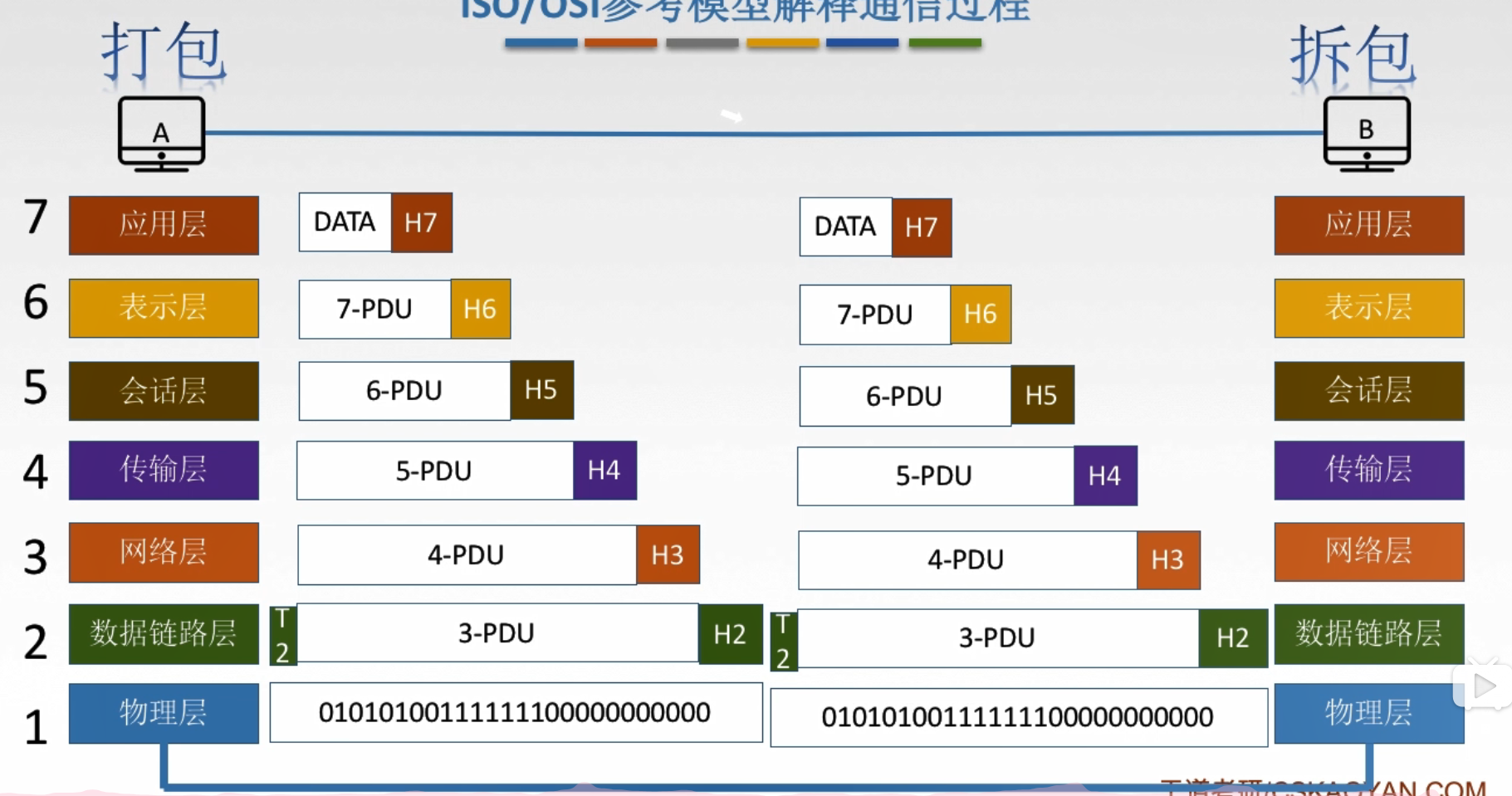Click the 传输层 box on host B's side

(x=1369, y=470)
